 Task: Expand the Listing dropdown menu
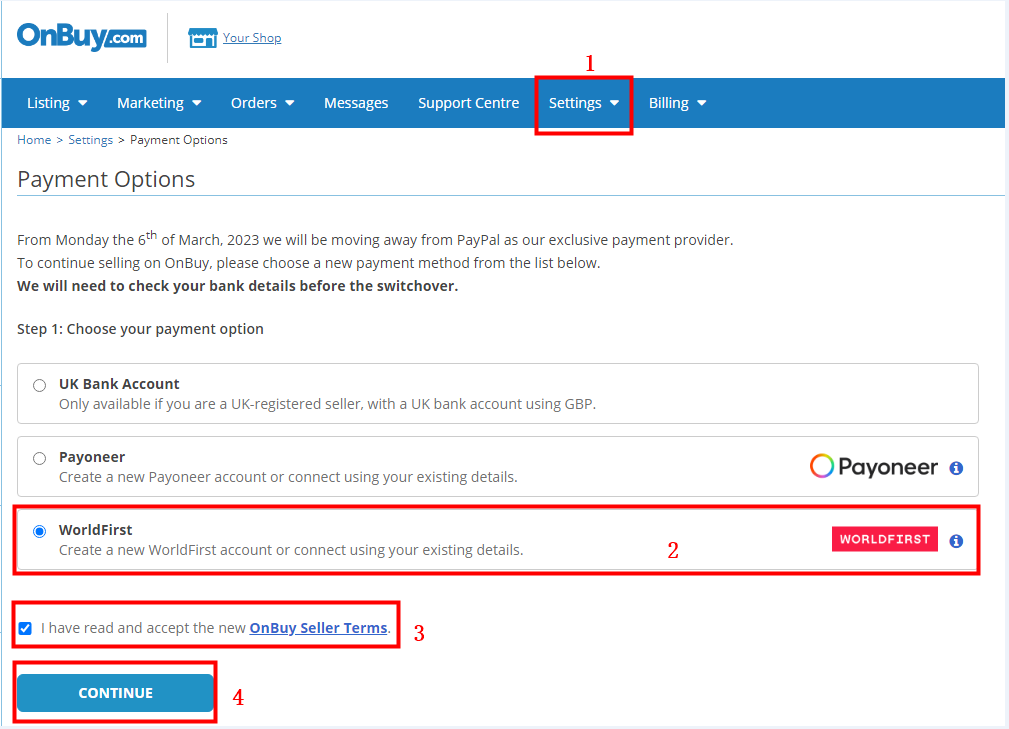(57, 103)
